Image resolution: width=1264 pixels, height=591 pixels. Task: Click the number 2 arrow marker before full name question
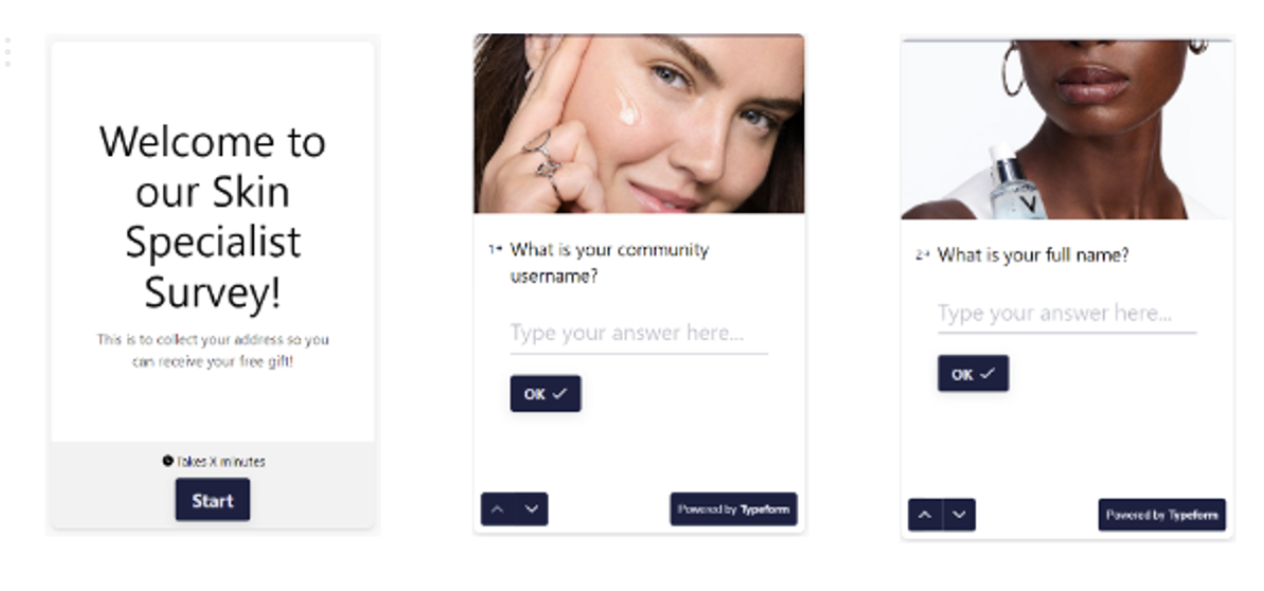[922, 256]
